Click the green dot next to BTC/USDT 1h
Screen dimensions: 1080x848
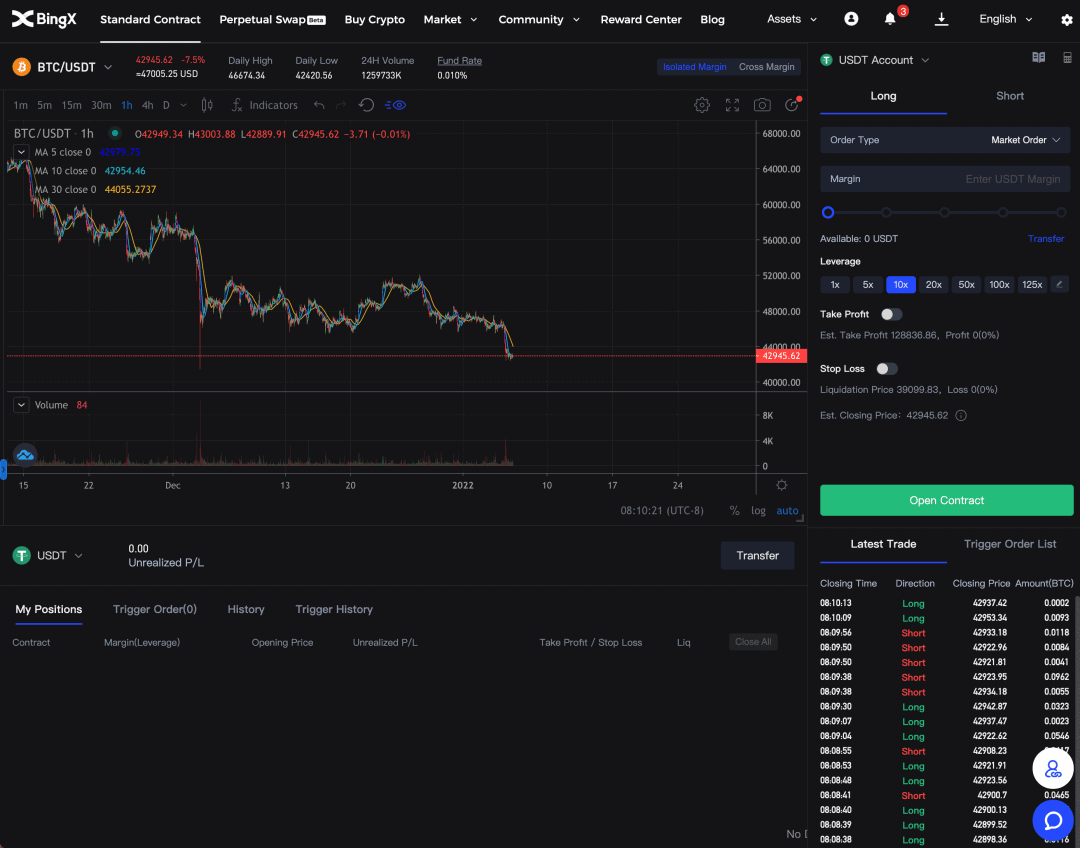point(115,134)
